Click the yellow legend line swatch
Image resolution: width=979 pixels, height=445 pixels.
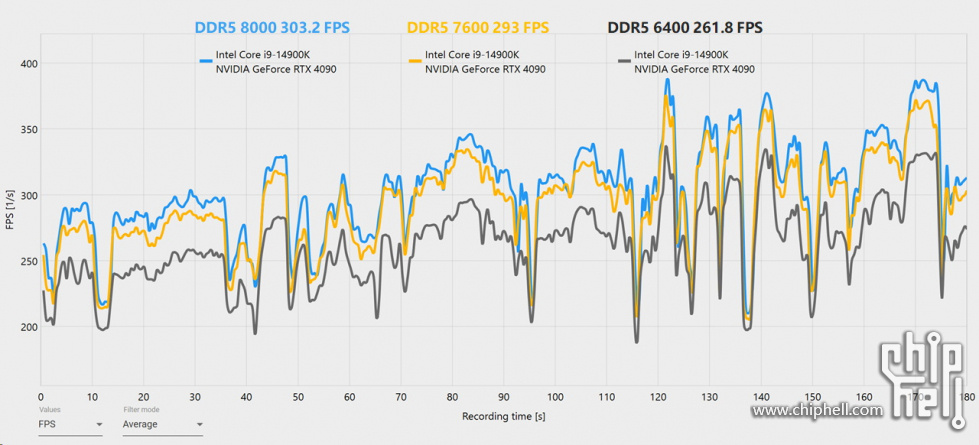coord(415,61)
